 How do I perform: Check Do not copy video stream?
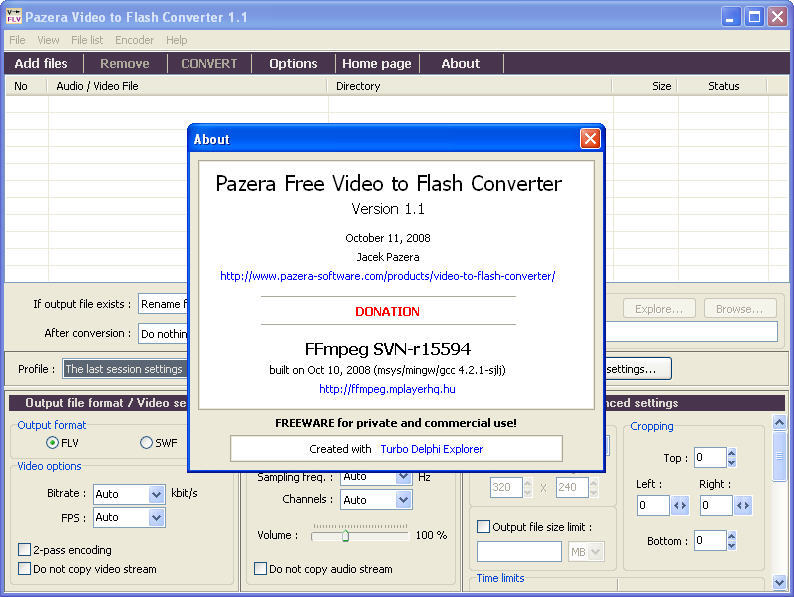click(24, 568)
